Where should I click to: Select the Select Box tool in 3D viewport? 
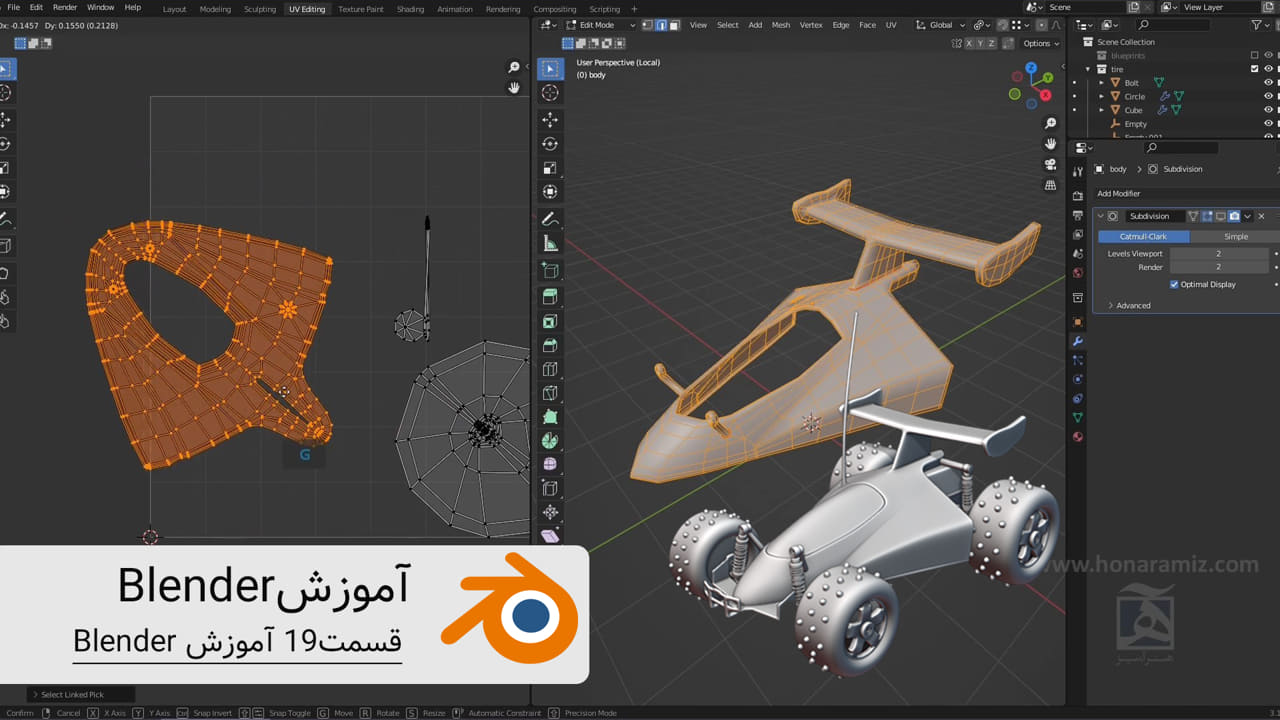point(550,69)
